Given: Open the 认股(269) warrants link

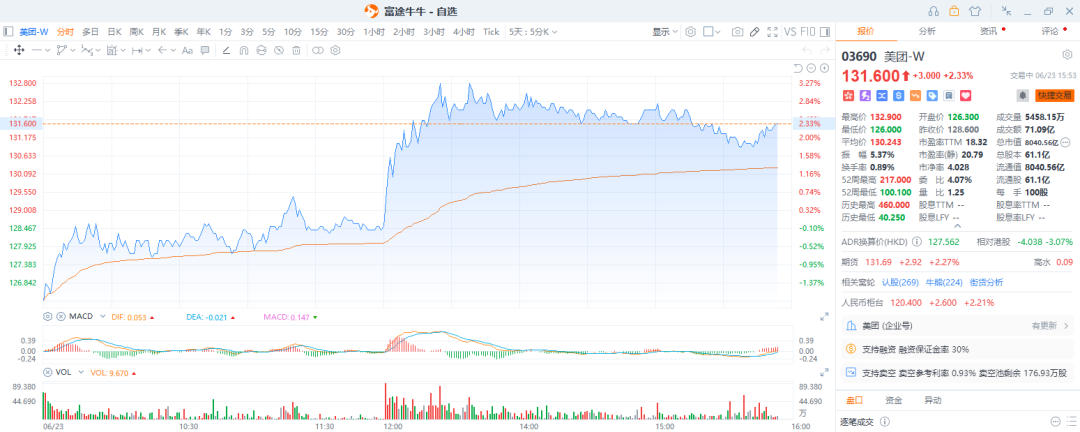Looking at the screenshot, I should point(900,282).
